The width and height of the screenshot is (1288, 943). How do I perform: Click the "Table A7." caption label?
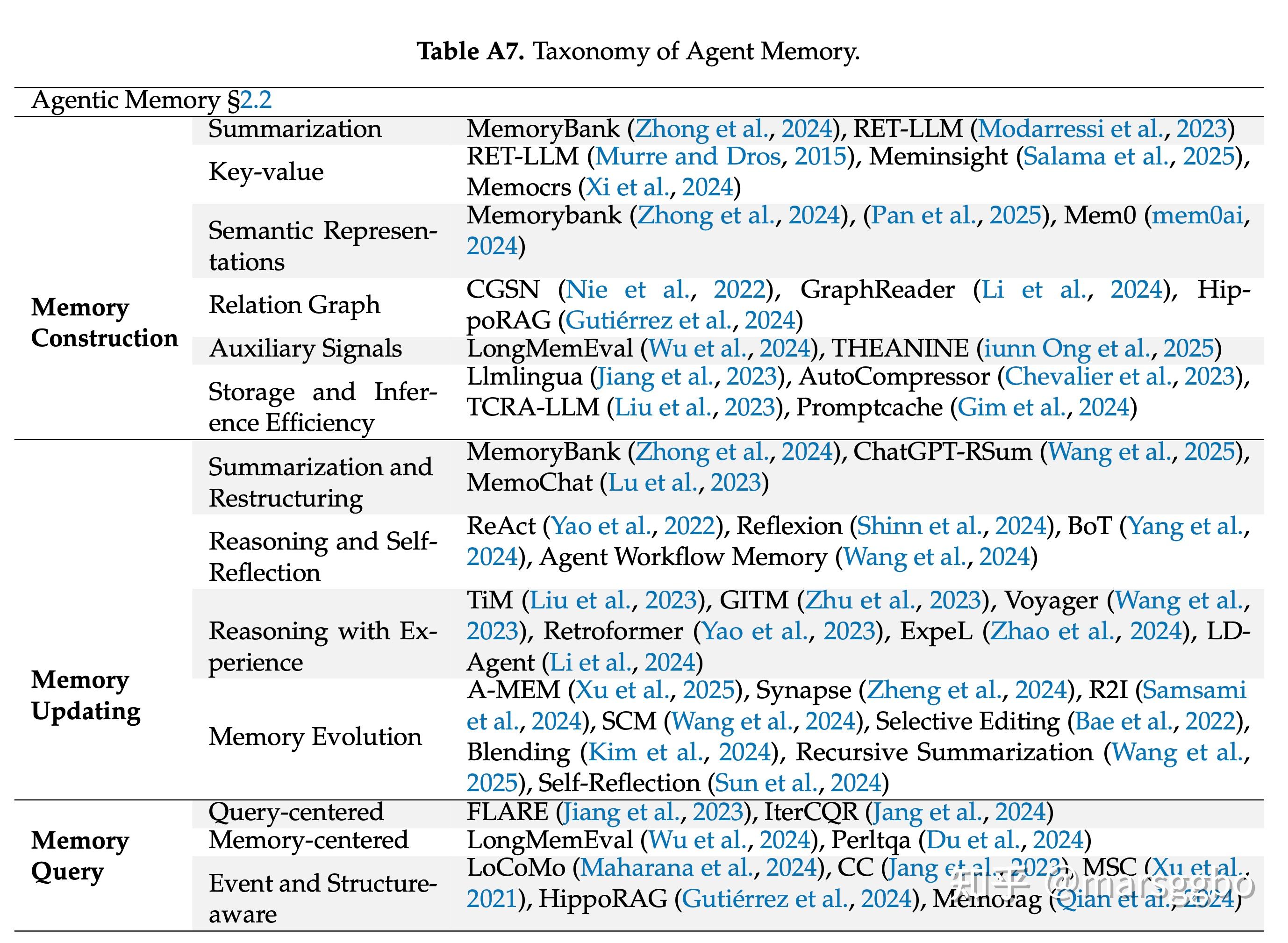[x=471, y=51]
